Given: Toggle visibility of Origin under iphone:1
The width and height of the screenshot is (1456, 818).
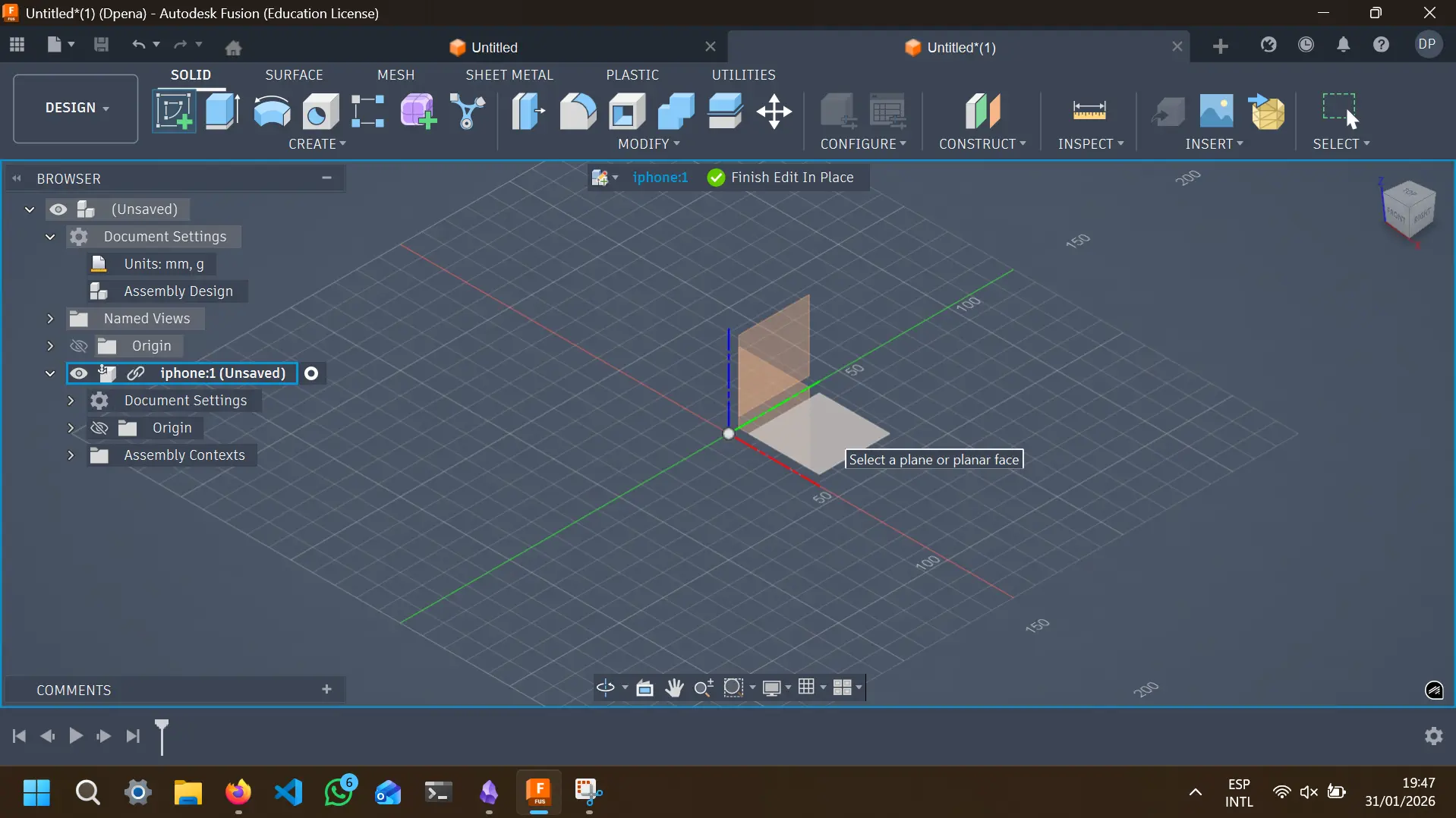Looking at the screenshot, I should 99,428.
